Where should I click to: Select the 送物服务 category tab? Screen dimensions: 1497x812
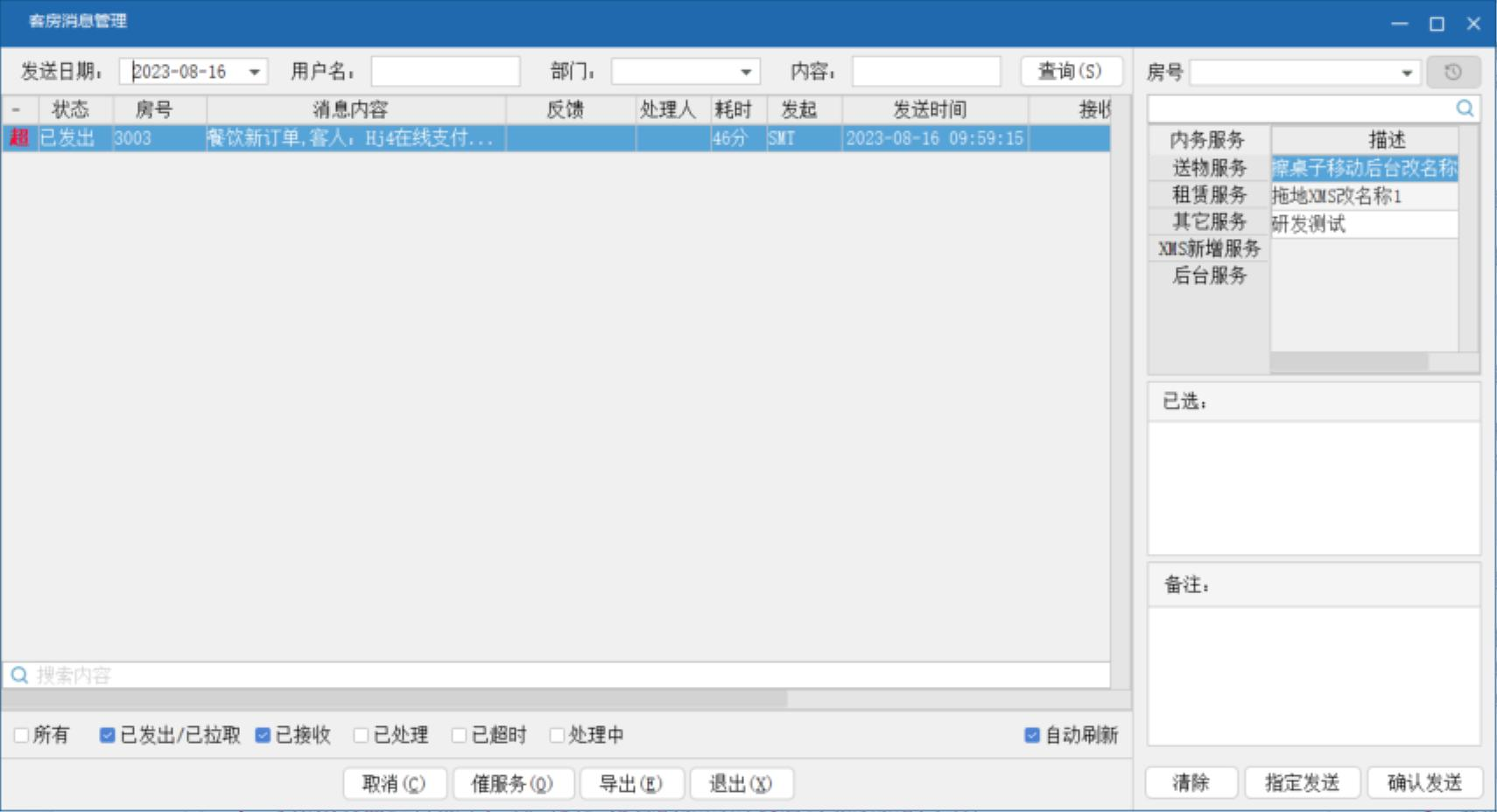click(x=1209, y=167)
